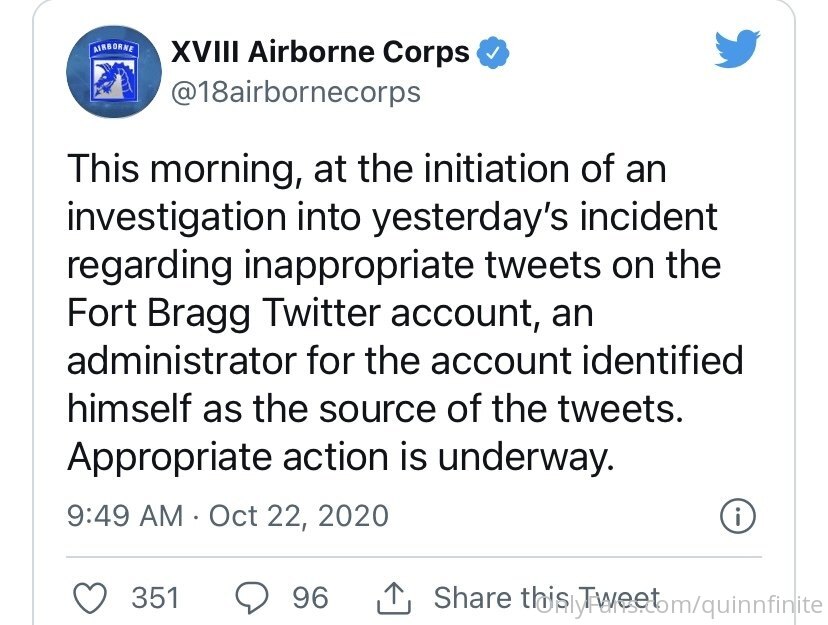
Task: Click the reply speech bubble icon
Action: [251, 598]
